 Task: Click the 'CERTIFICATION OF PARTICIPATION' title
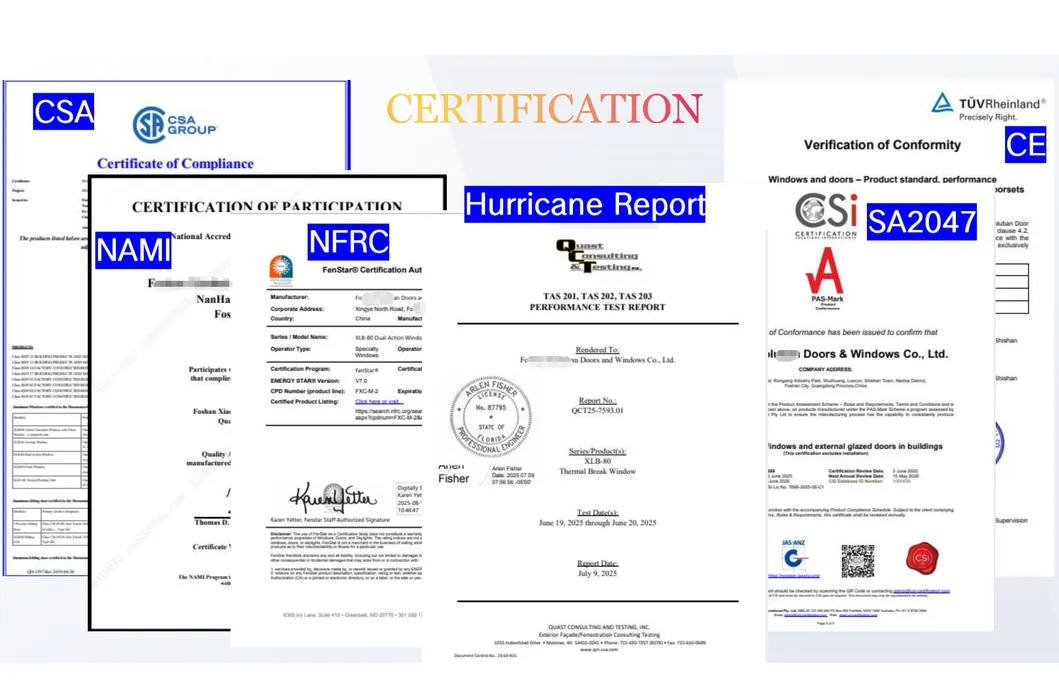(x=267, y=207)
